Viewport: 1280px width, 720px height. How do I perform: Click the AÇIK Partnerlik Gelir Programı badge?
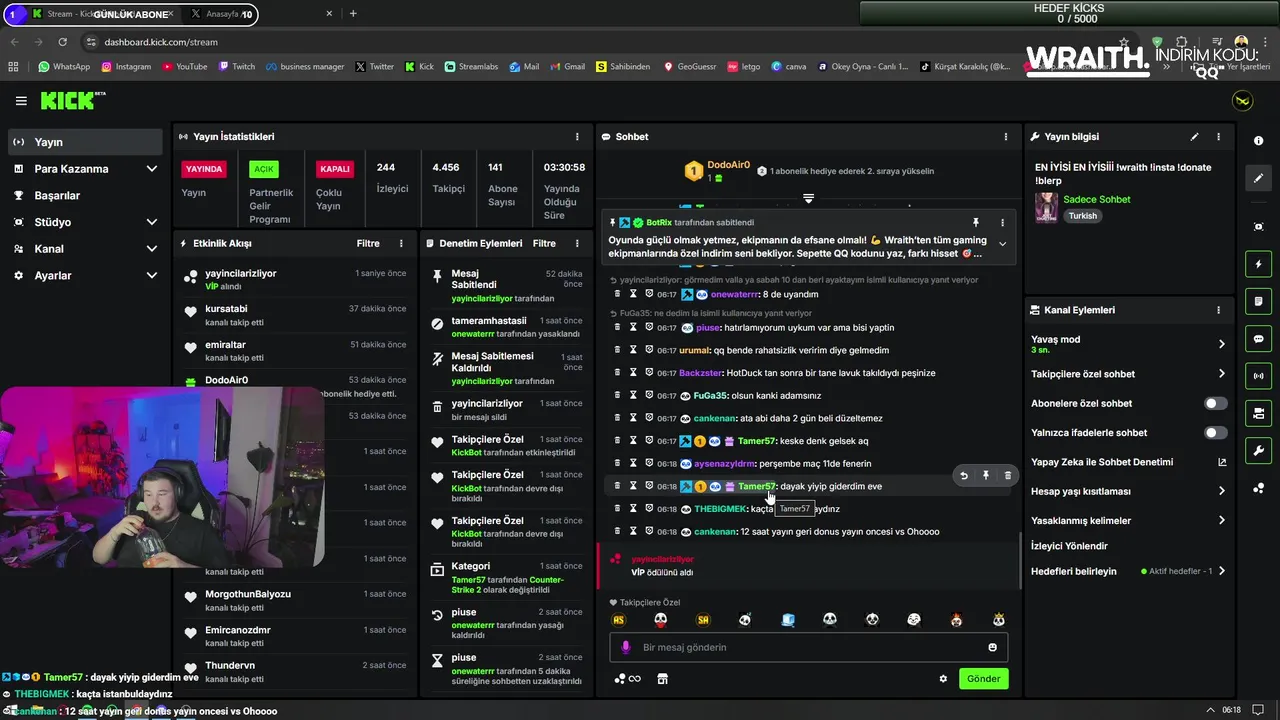(x=264, y=169)
